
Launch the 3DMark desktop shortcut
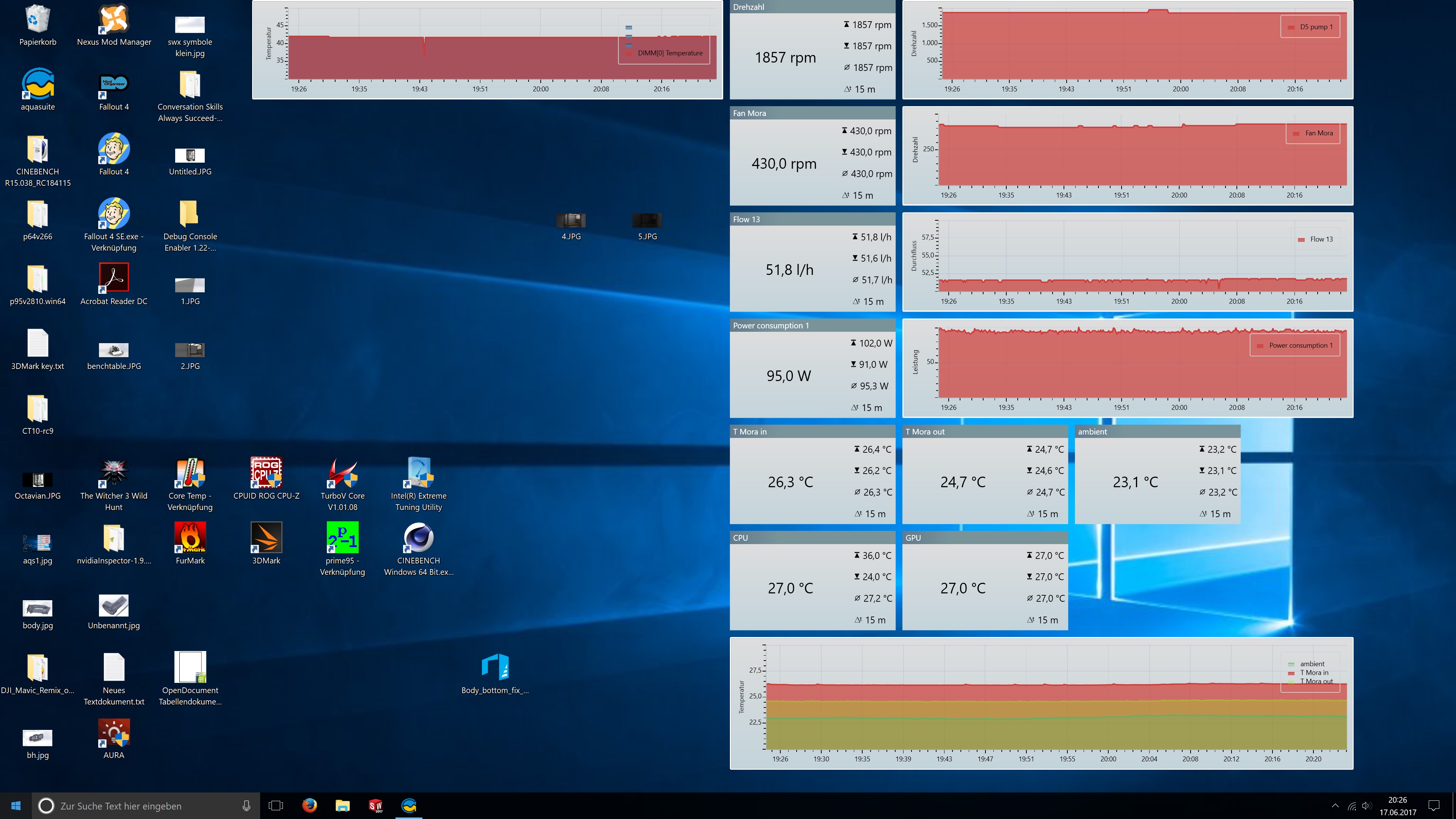tap(266, 538)
